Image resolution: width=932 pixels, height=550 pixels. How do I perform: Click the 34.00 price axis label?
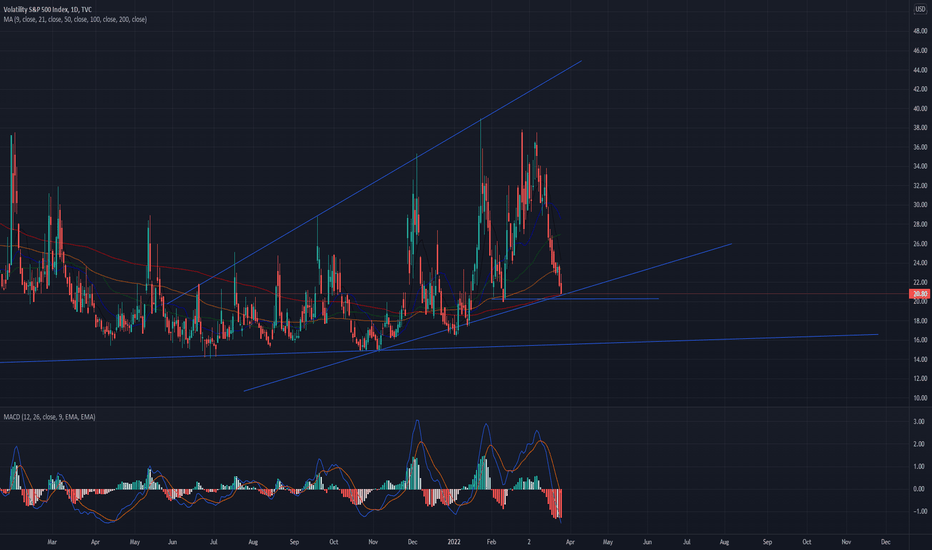(x=920, y=166)
